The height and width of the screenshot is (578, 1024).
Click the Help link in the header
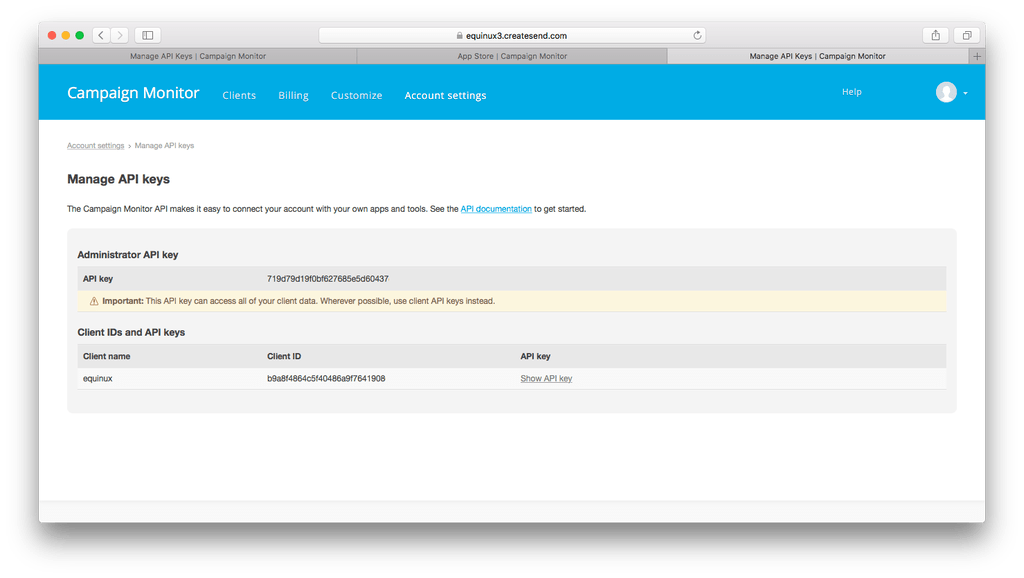point(852,92)
